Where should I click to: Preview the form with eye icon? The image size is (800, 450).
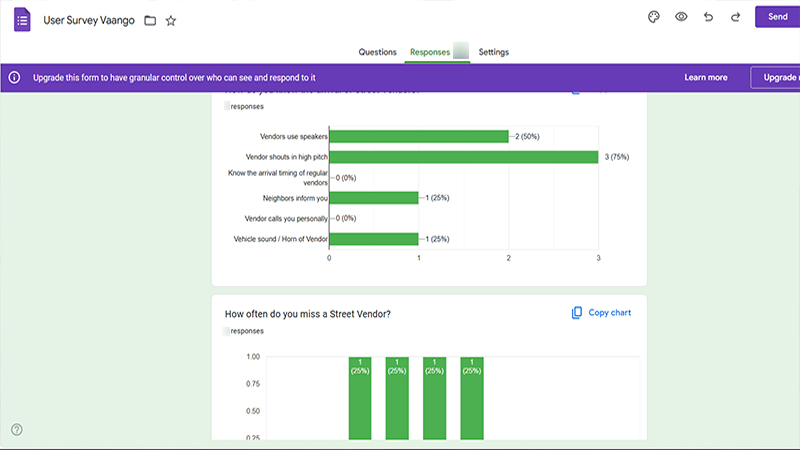681,17
